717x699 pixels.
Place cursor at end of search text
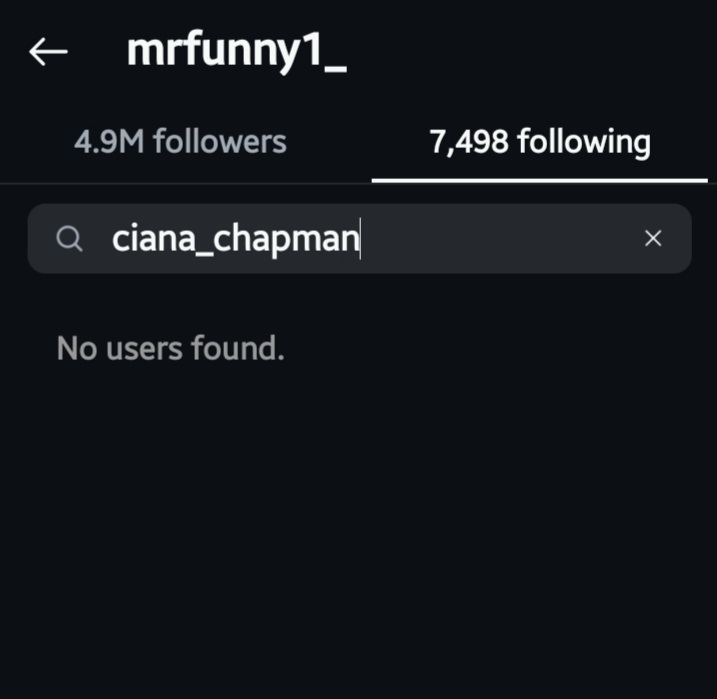click(x=360, y=239)
